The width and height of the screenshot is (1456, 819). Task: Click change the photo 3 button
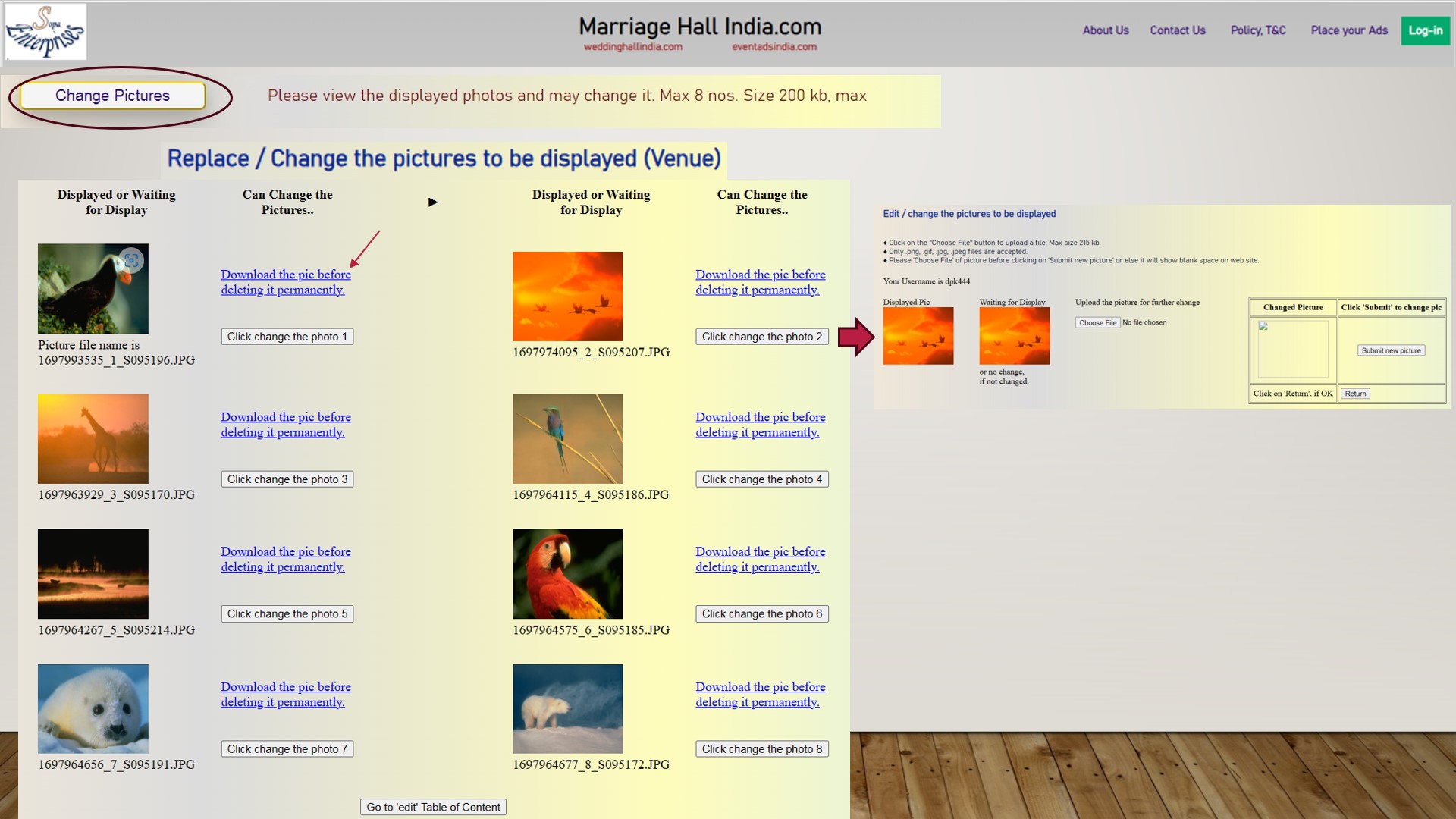(x=287, y=479)
